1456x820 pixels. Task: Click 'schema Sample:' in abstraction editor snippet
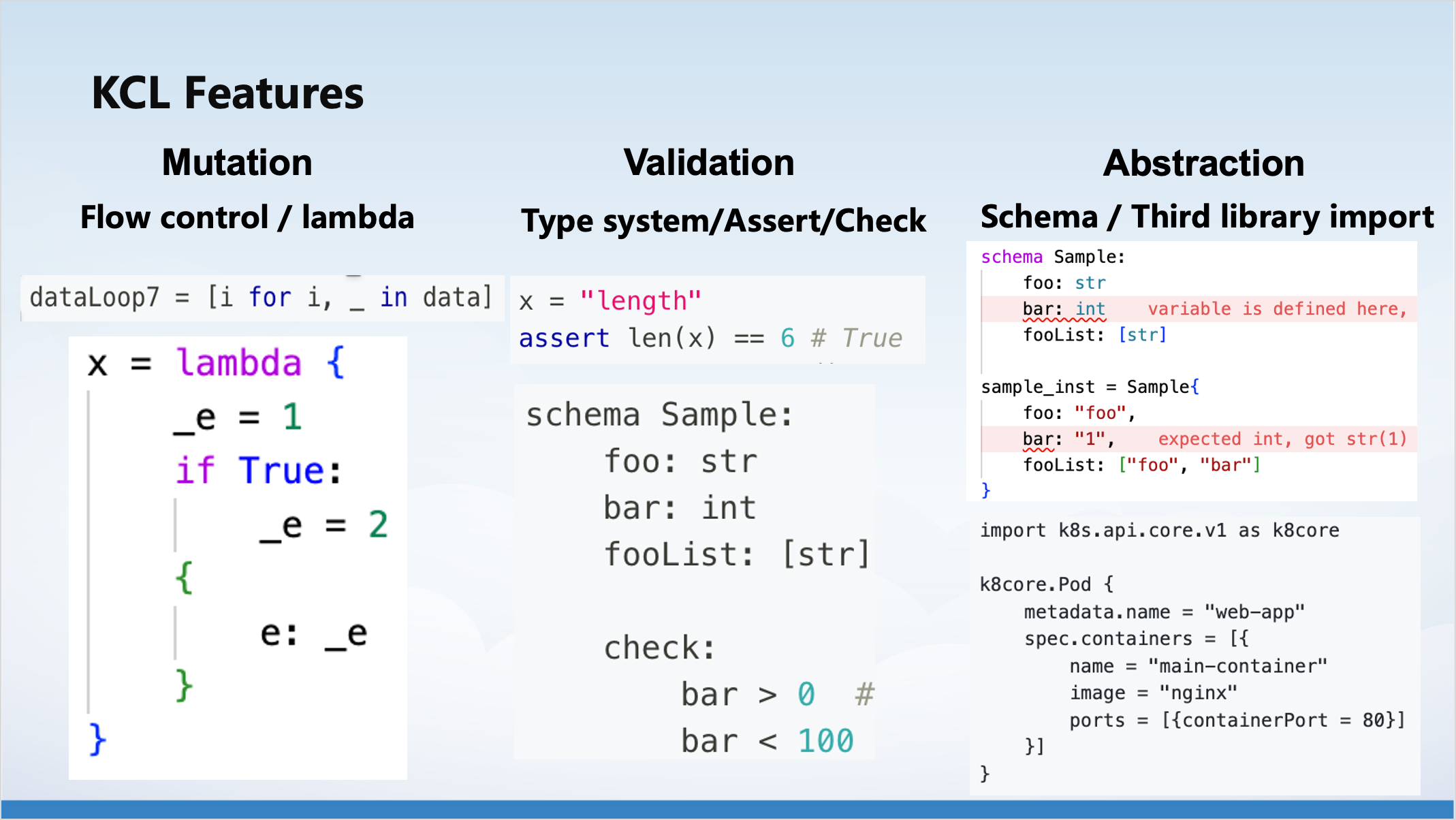pyautogui.click(x=1053, y=257)
